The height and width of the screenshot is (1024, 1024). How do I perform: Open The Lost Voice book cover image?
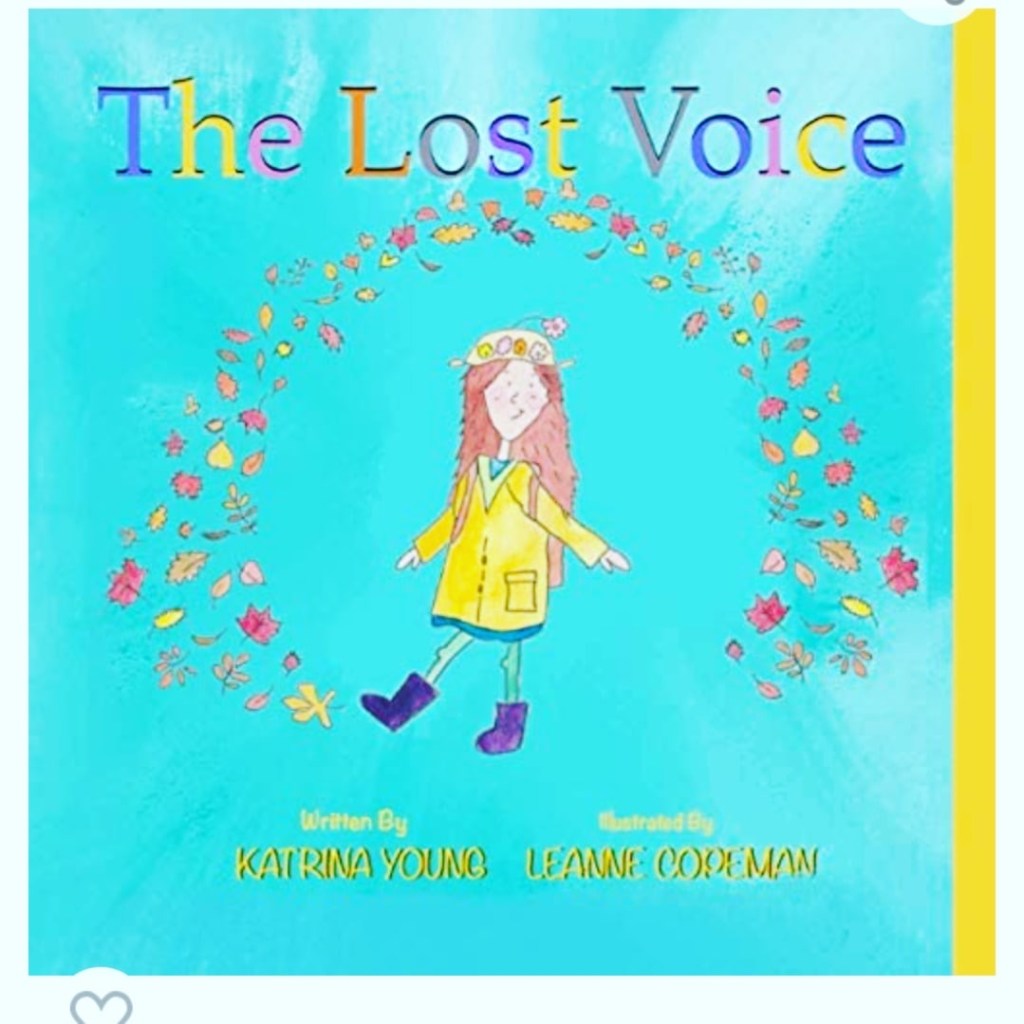(x=490, y=491)
